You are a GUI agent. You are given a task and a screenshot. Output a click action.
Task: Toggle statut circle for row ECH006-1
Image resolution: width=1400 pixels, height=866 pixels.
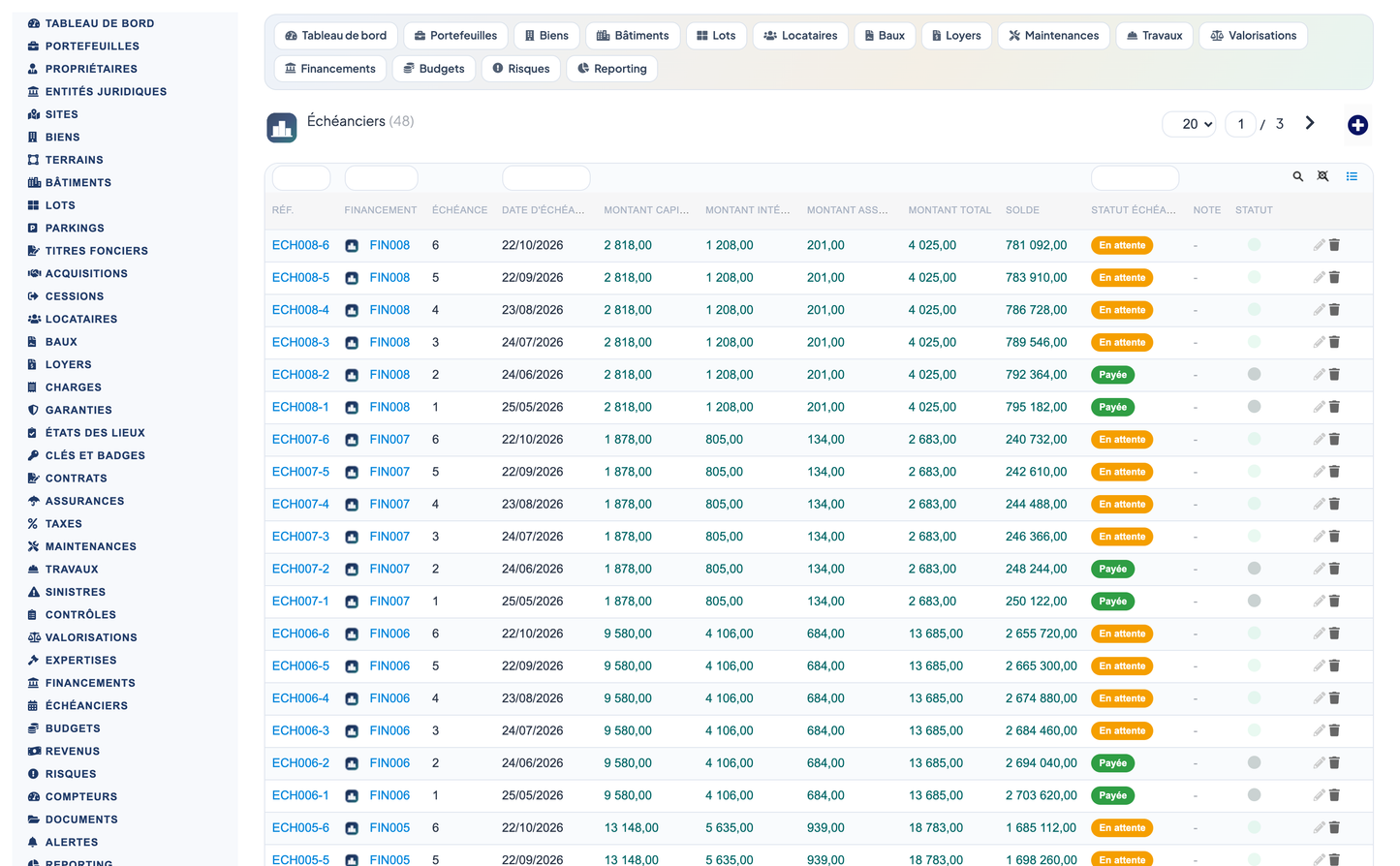click(1254, 795)
